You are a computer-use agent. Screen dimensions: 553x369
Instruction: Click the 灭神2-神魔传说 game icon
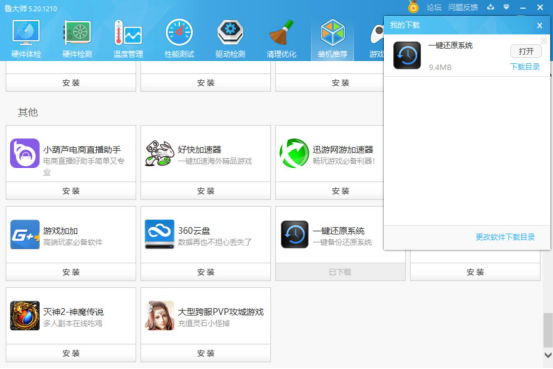[x=25, y=315]
